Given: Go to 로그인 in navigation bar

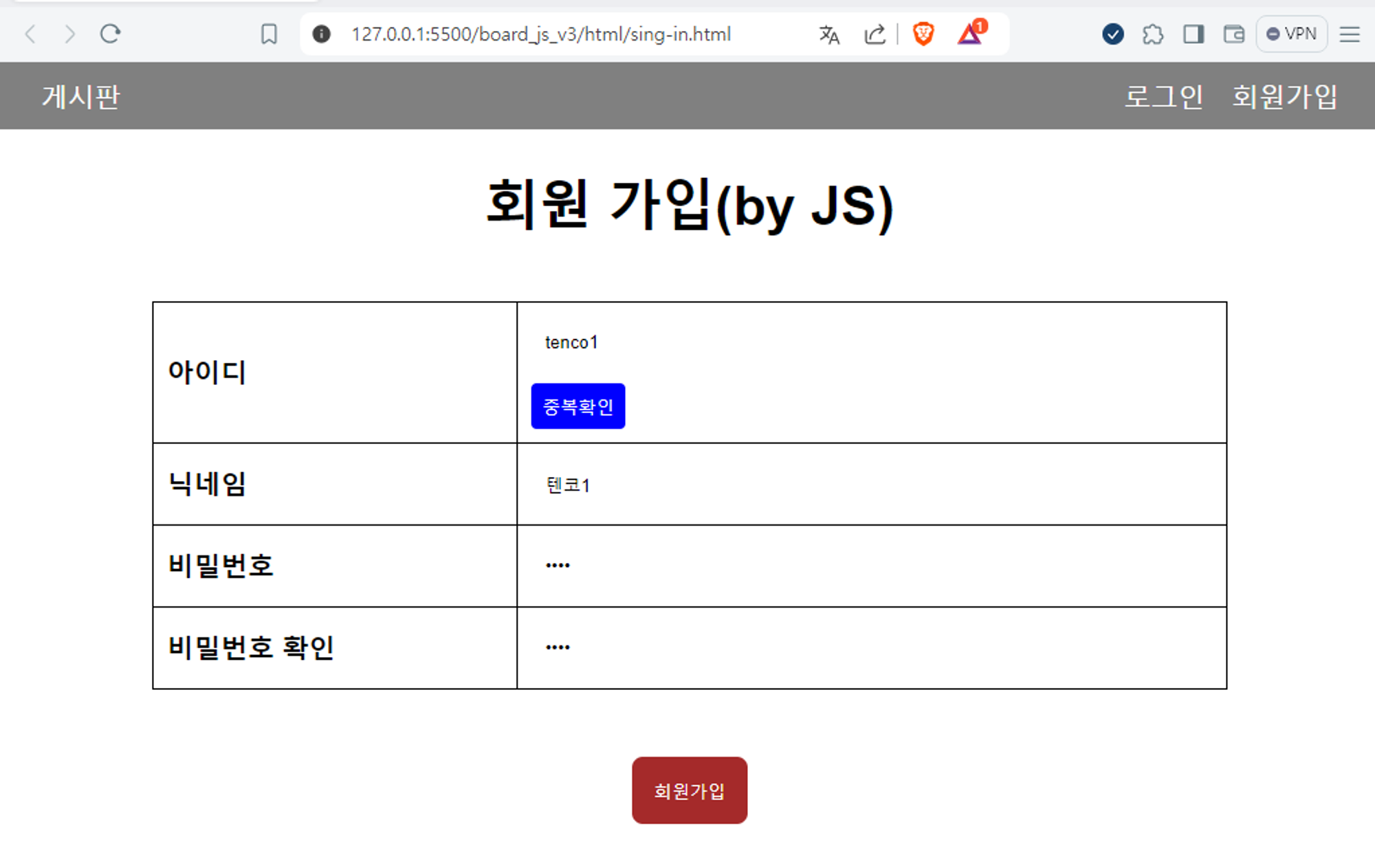Looking at the screenshot, I should click(x=1163, y=96).
